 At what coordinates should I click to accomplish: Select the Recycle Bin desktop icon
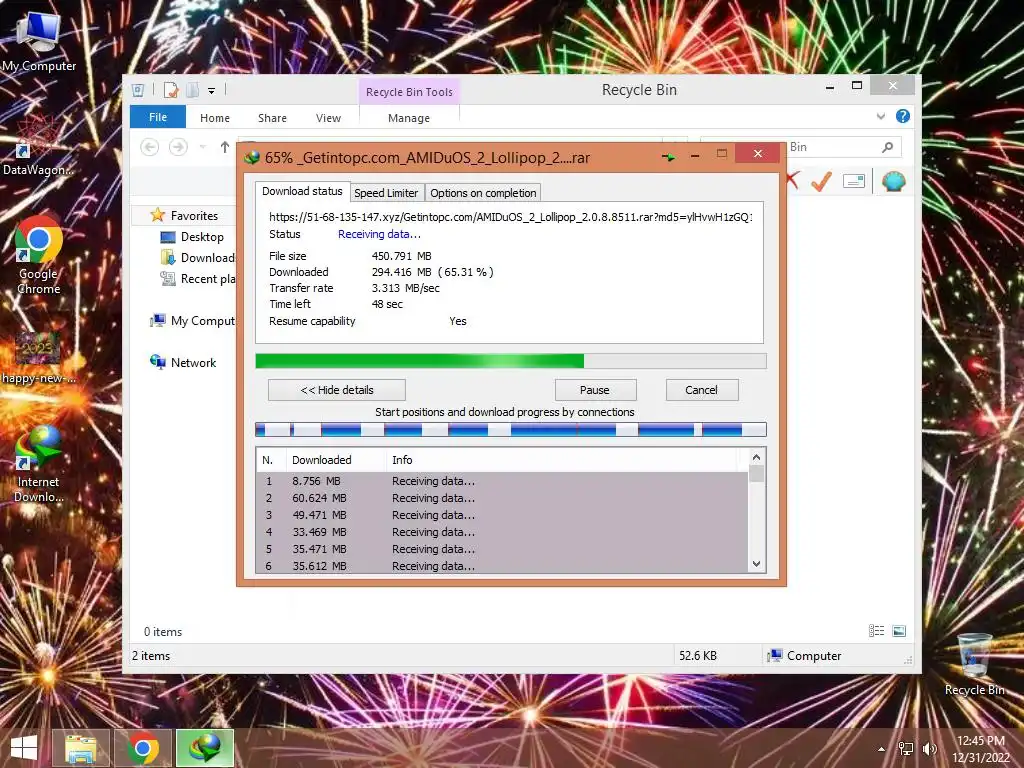(x=974, y=665)
